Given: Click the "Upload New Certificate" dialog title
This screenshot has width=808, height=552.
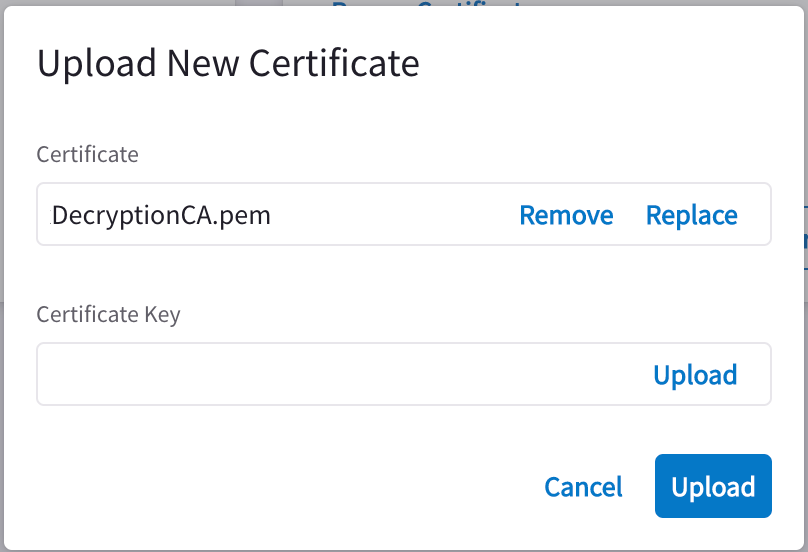Looking at the screenshot, I should pos(228,64).
